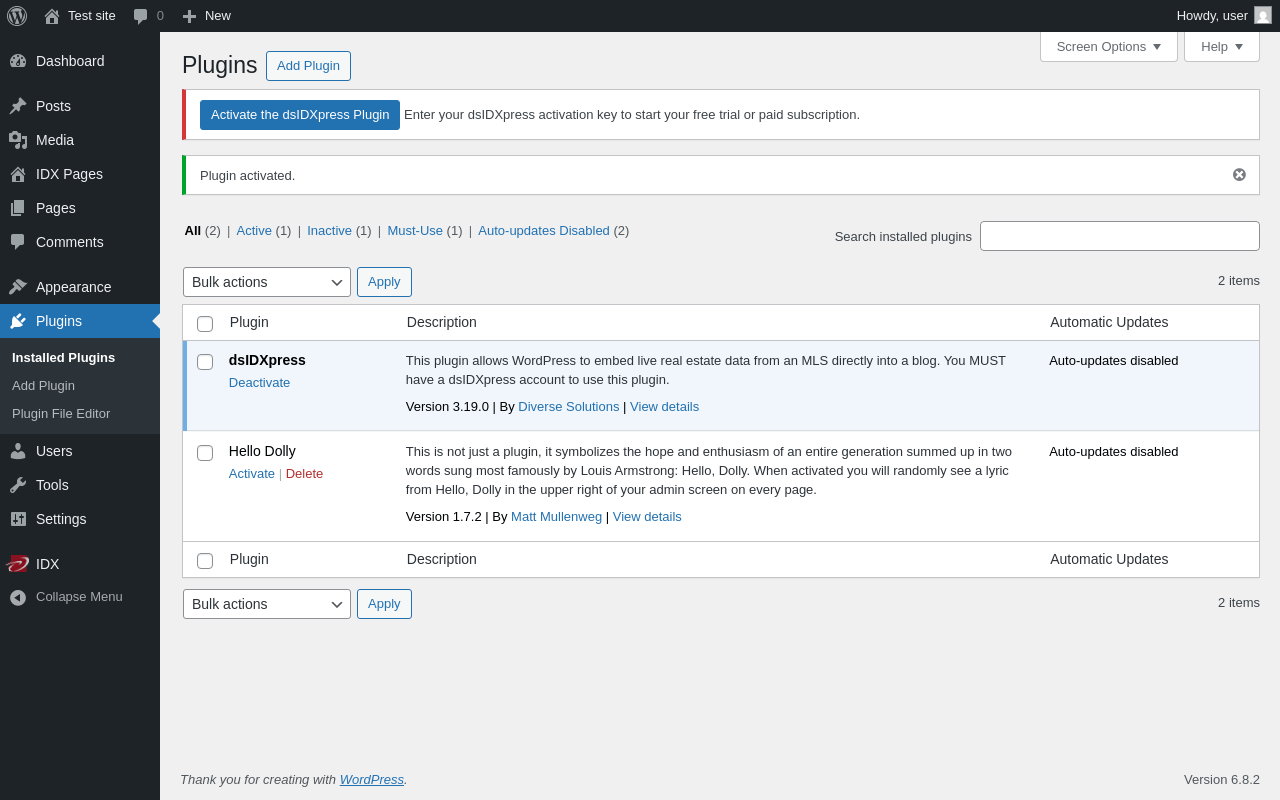
Task: Click the Plugins plug icon
Action: coord(18,321)
